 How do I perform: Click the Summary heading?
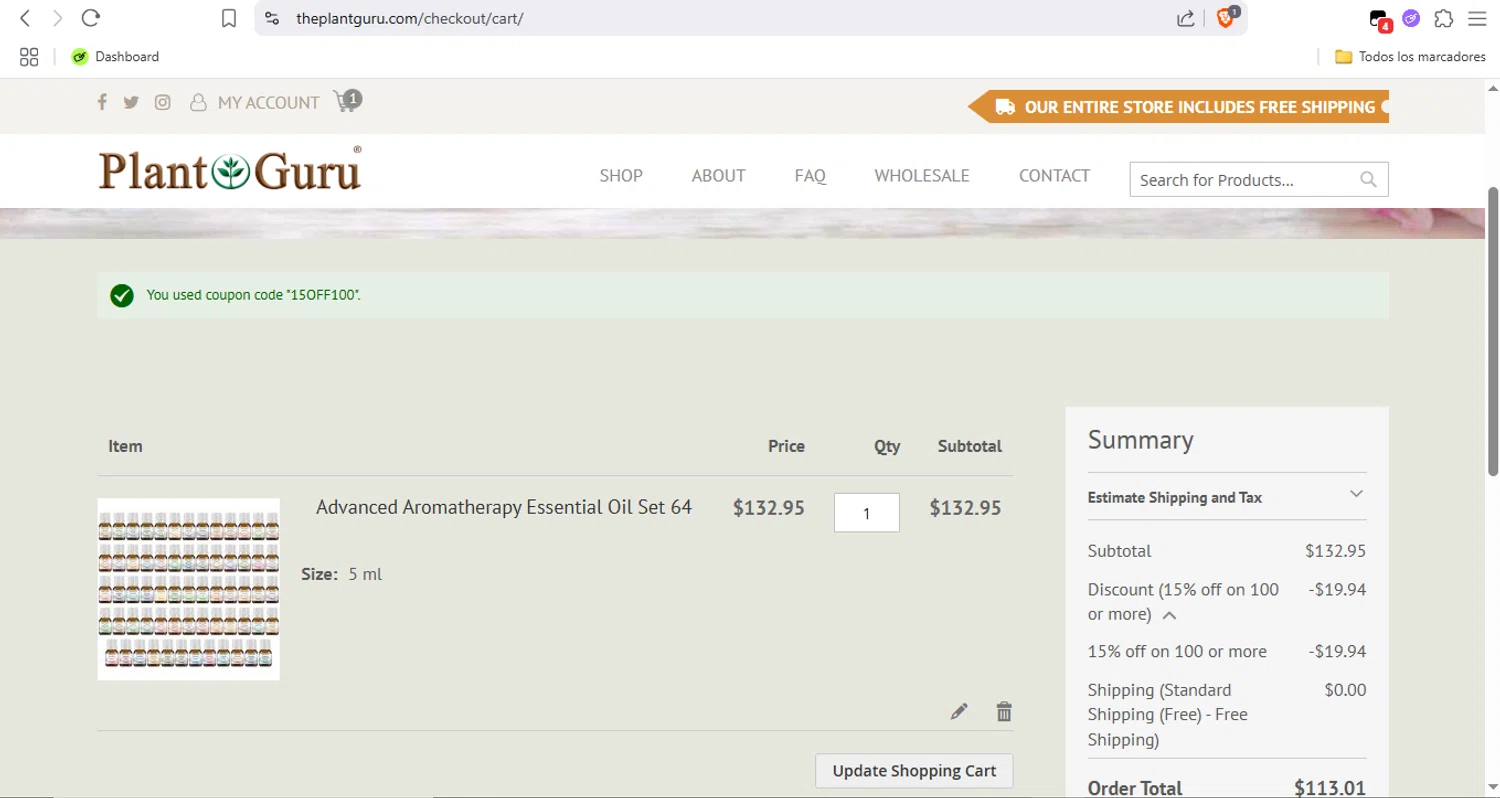tap(1140, 440)
